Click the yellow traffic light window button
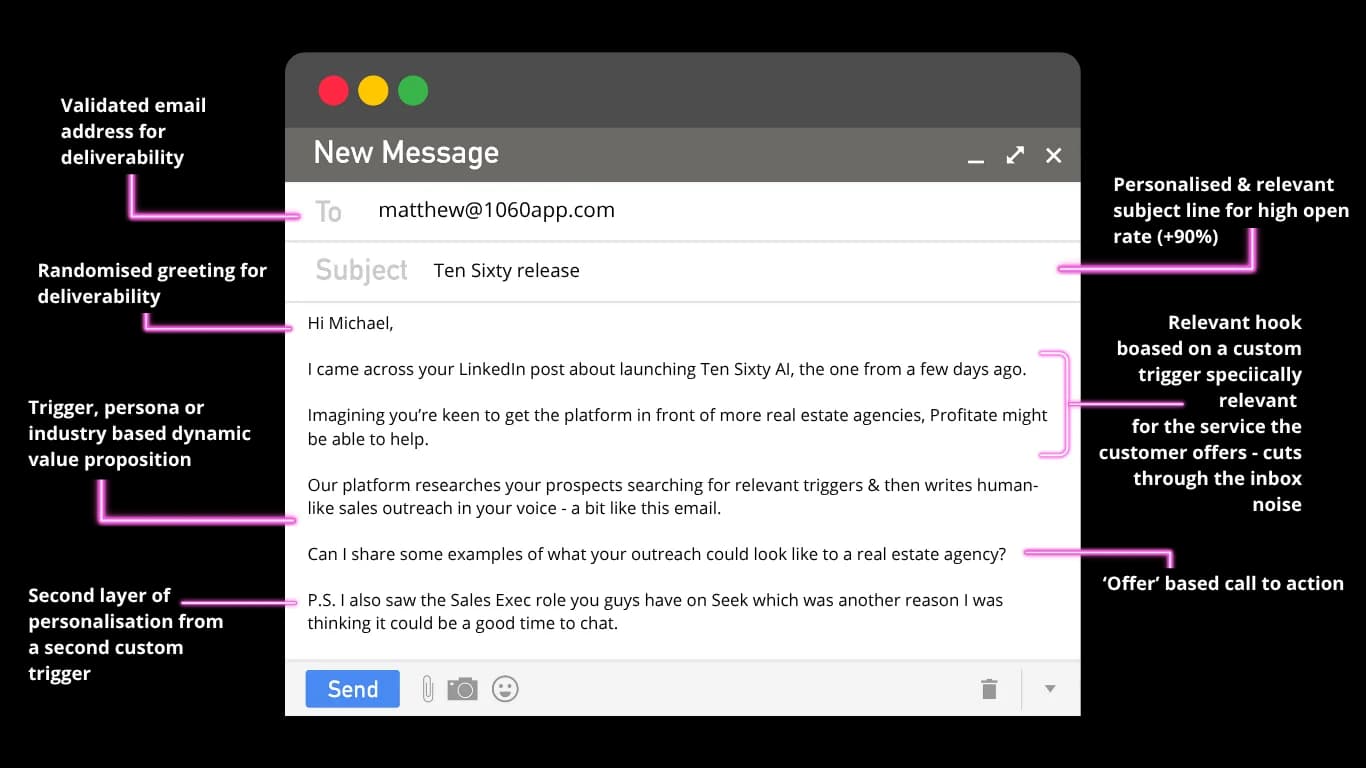Viewport: 1366px width, 768px height. [x=373, y=90]
